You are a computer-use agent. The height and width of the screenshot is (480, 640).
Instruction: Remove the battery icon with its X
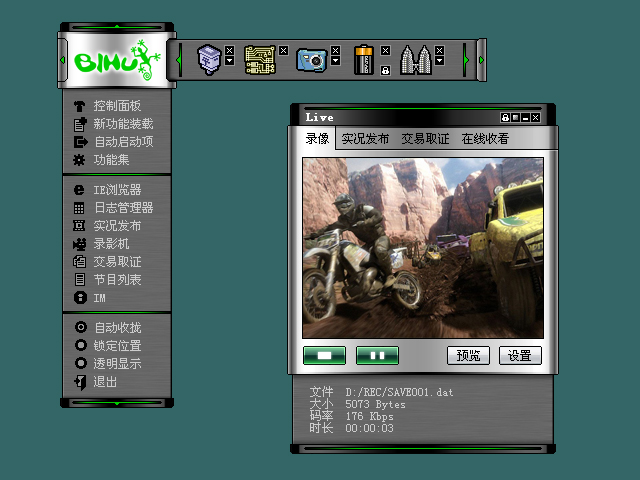click(385, 50)
